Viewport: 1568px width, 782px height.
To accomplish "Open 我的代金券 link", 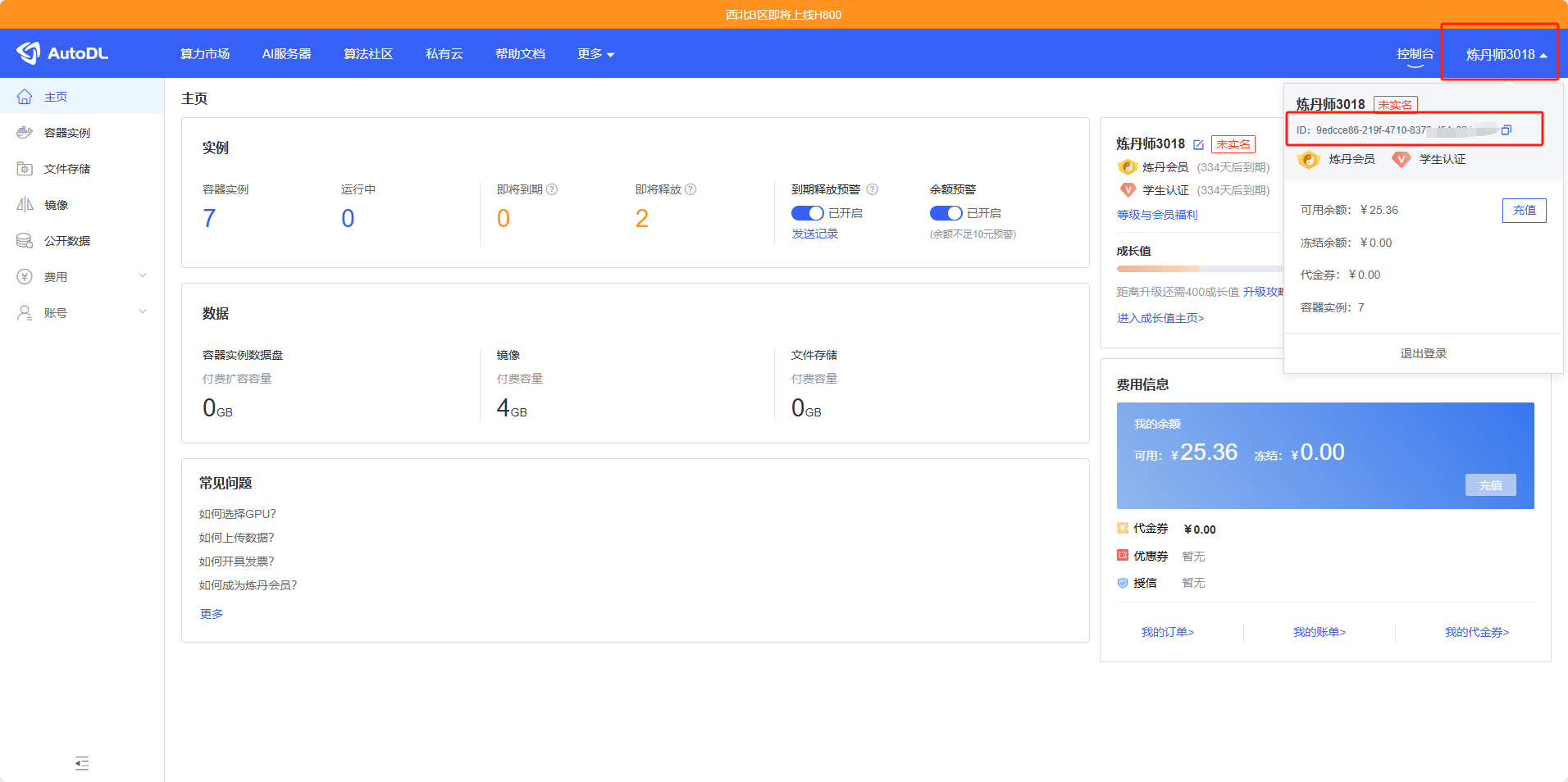I will [1477, 632].
